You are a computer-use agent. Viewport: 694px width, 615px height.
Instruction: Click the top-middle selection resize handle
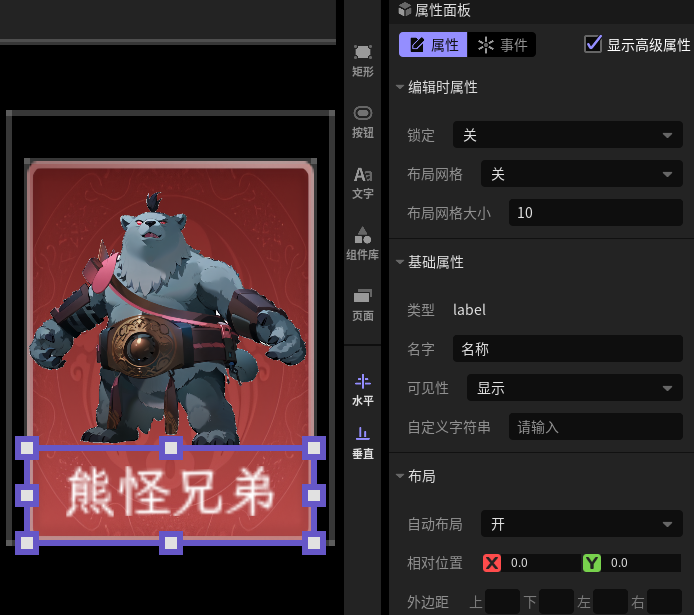[x=171, y=448]
